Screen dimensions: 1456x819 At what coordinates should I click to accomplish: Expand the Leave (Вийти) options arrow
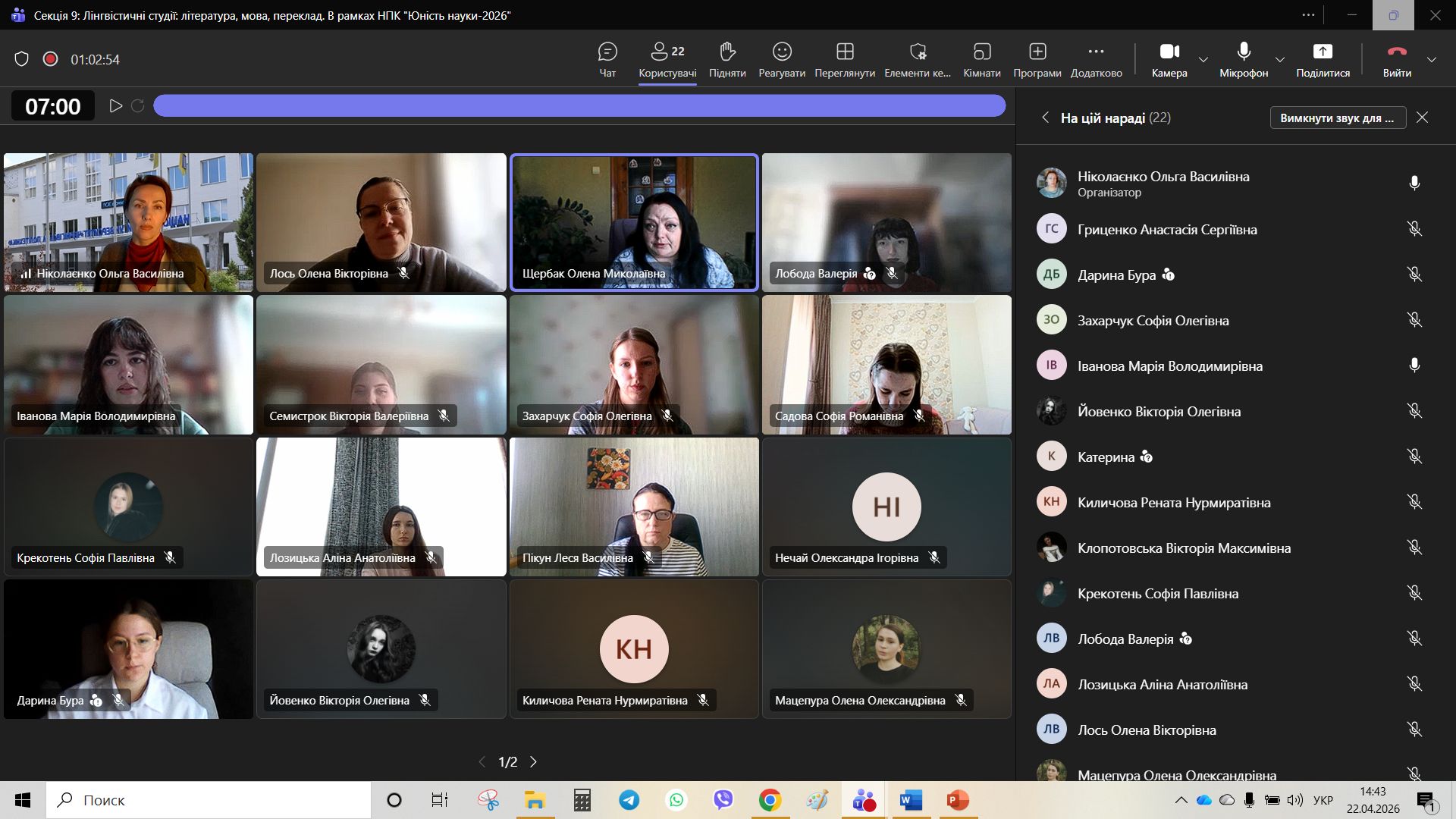click(x=1432, y=59)
